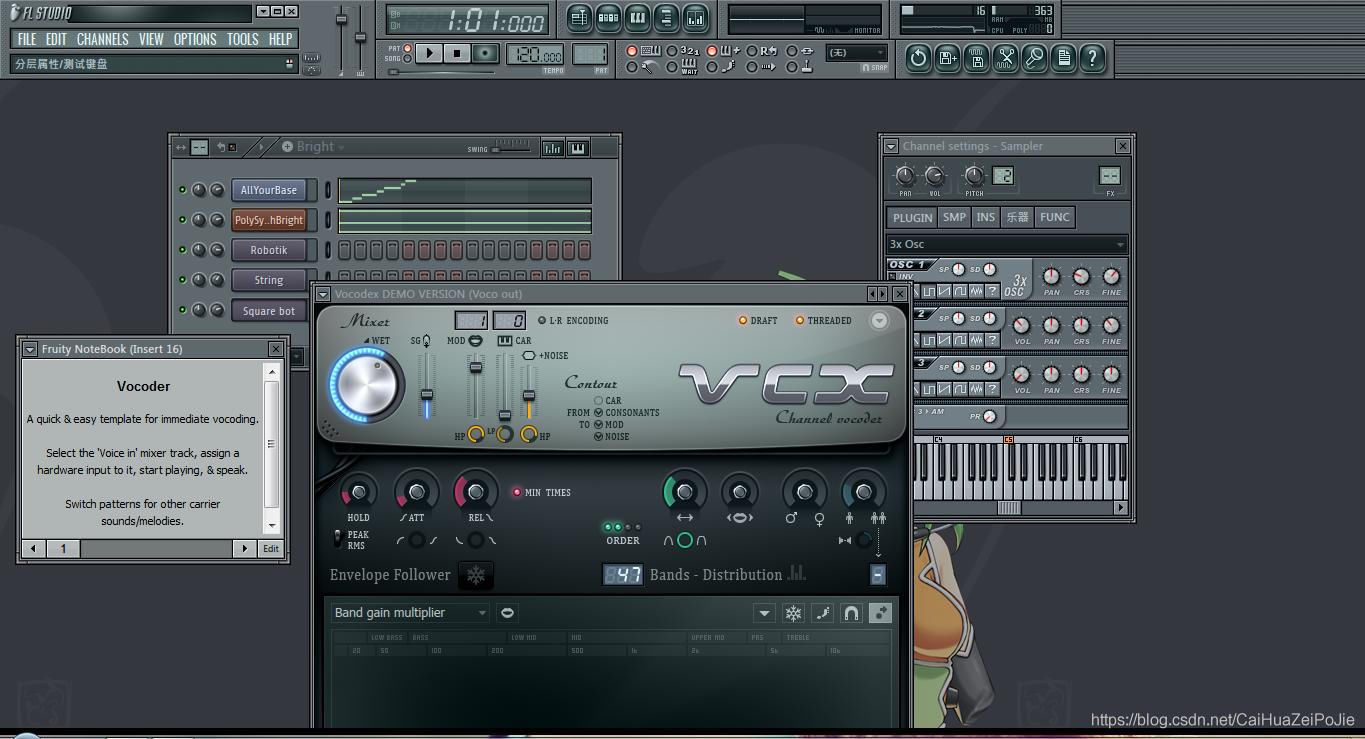Screen dimensions: 1365x739
Task: Click the swing slider in step sequencer
Action: [x=512, y=148]
